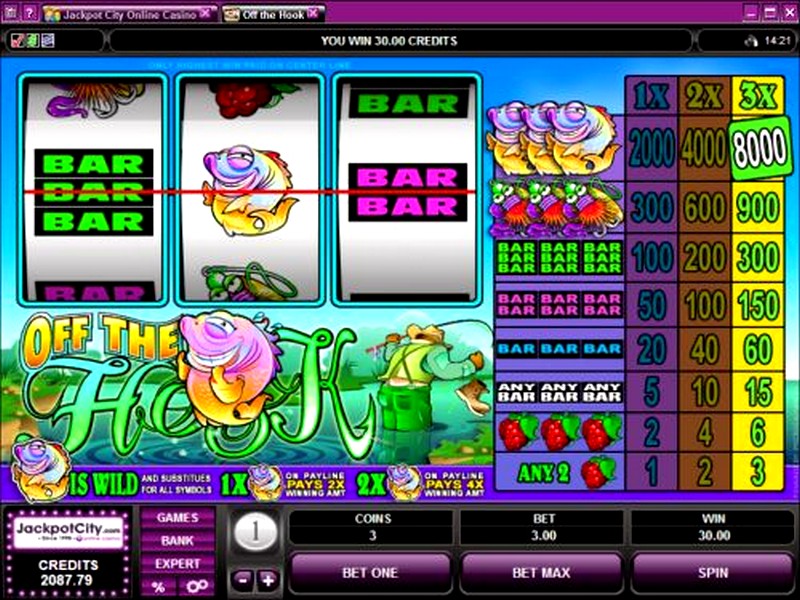The width and height of the screenshot is (800, 600).
Task: Click the 150 payout value
Action: (x=758, y=305)
